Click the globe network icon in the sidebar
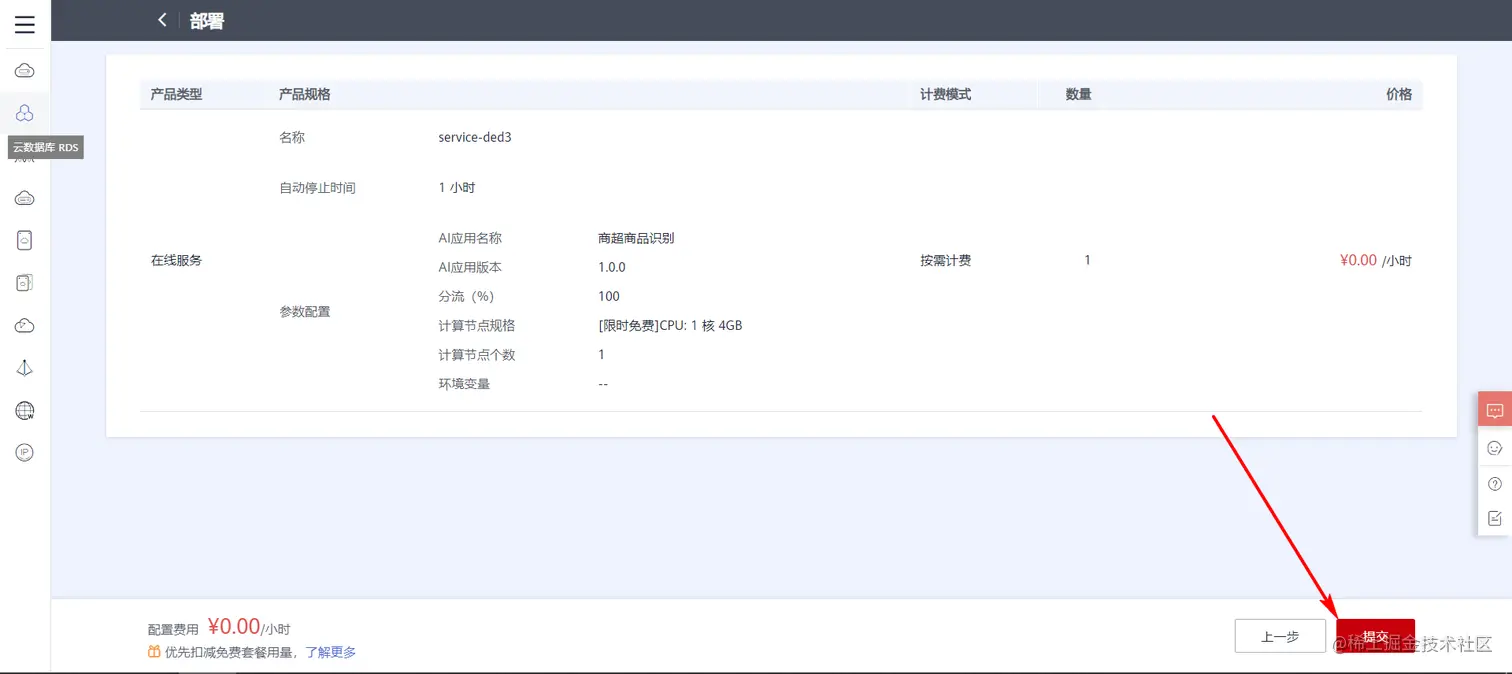The width and height of the screenshot is (1512, 674). click(x=25, y=410)
